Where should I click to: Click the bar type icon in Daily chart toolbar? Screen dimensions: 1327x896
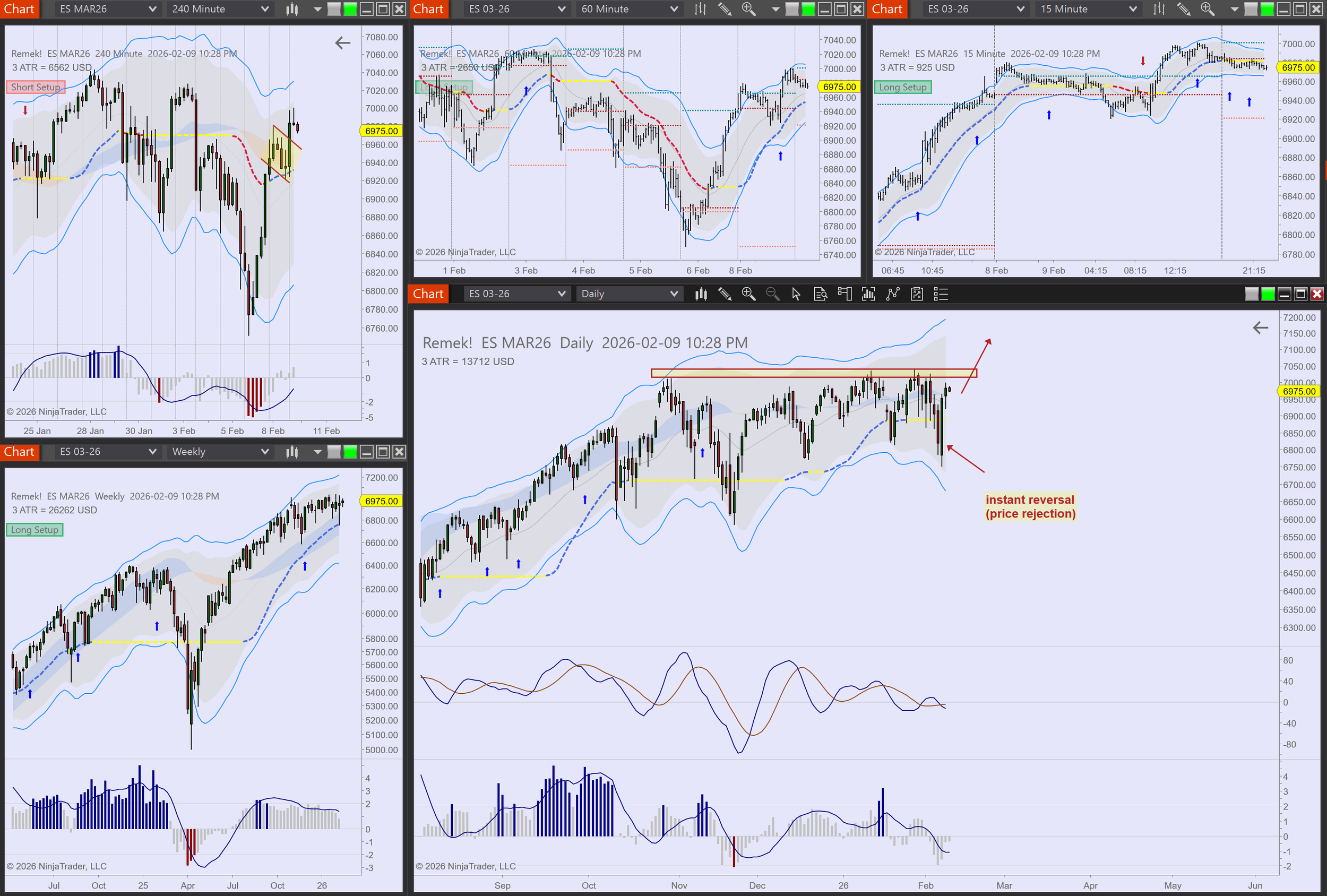coord(701,294)
